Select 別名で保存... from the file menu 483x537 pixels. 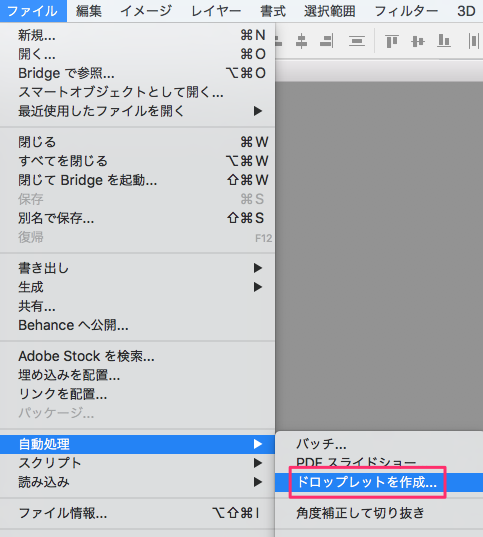(x=137, y=218)
